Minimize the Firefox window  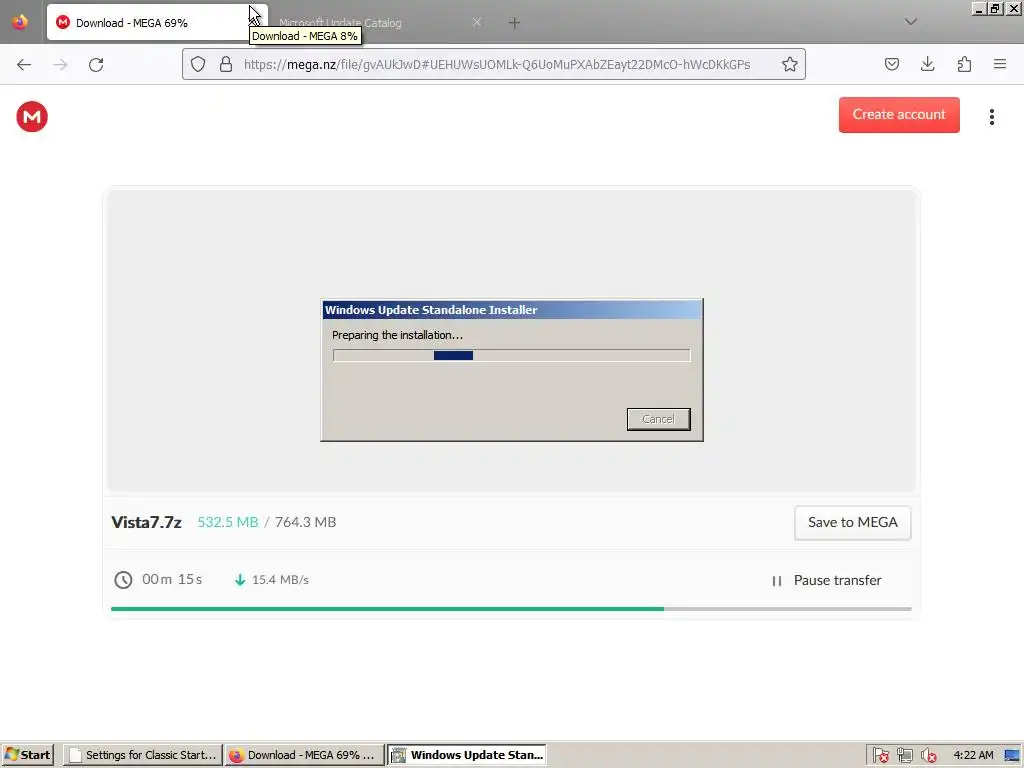(978, 8)
